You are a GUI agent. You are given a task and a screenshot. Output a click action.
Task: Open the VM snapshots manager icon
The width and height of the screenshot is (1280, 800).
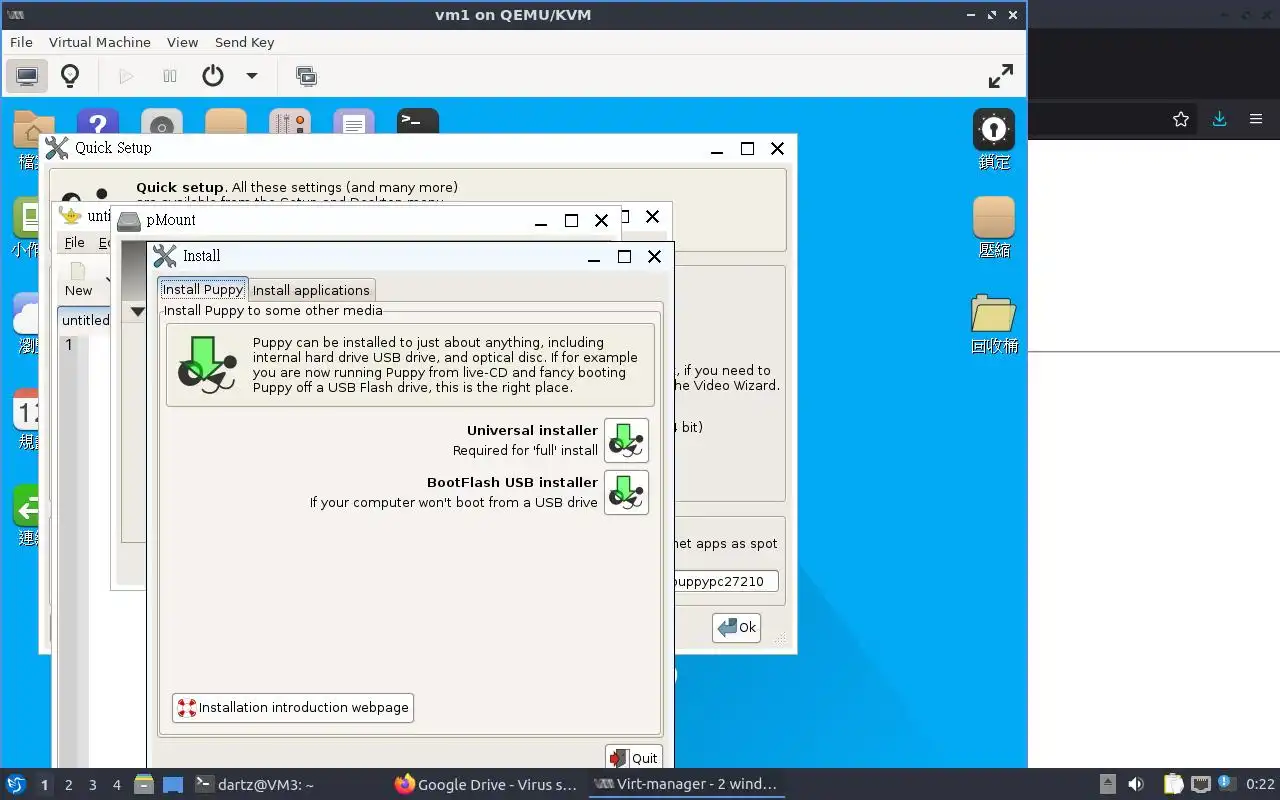click(x=307, y=76)
